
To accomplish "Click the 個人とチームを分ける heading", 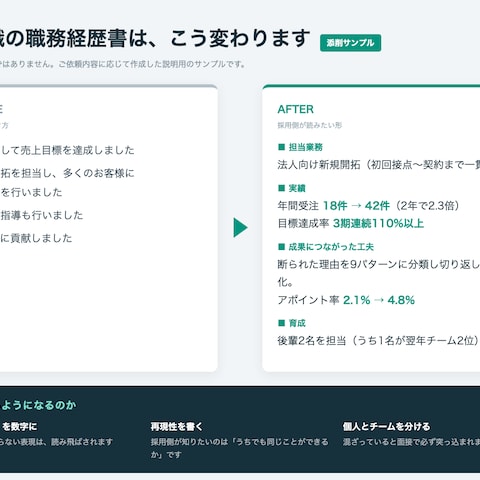I will [387, 426].
